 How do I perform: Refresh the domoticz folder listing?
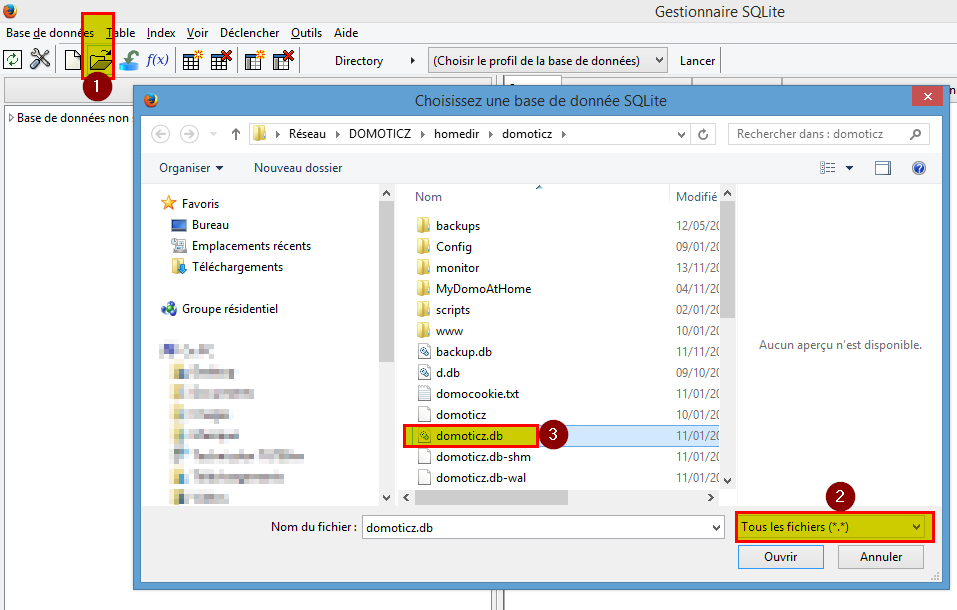[703, 134]
